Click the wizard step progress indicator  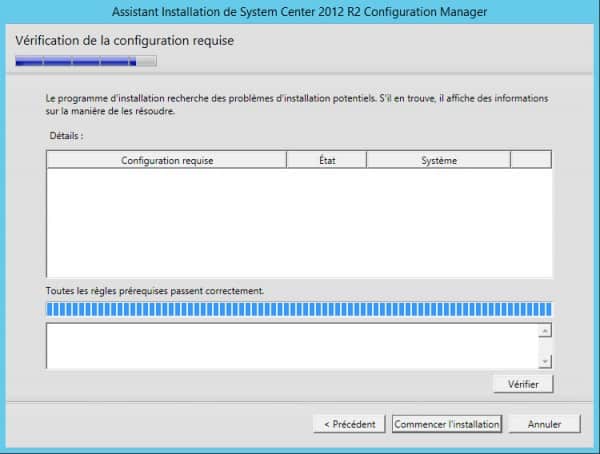tap(85, 62)
